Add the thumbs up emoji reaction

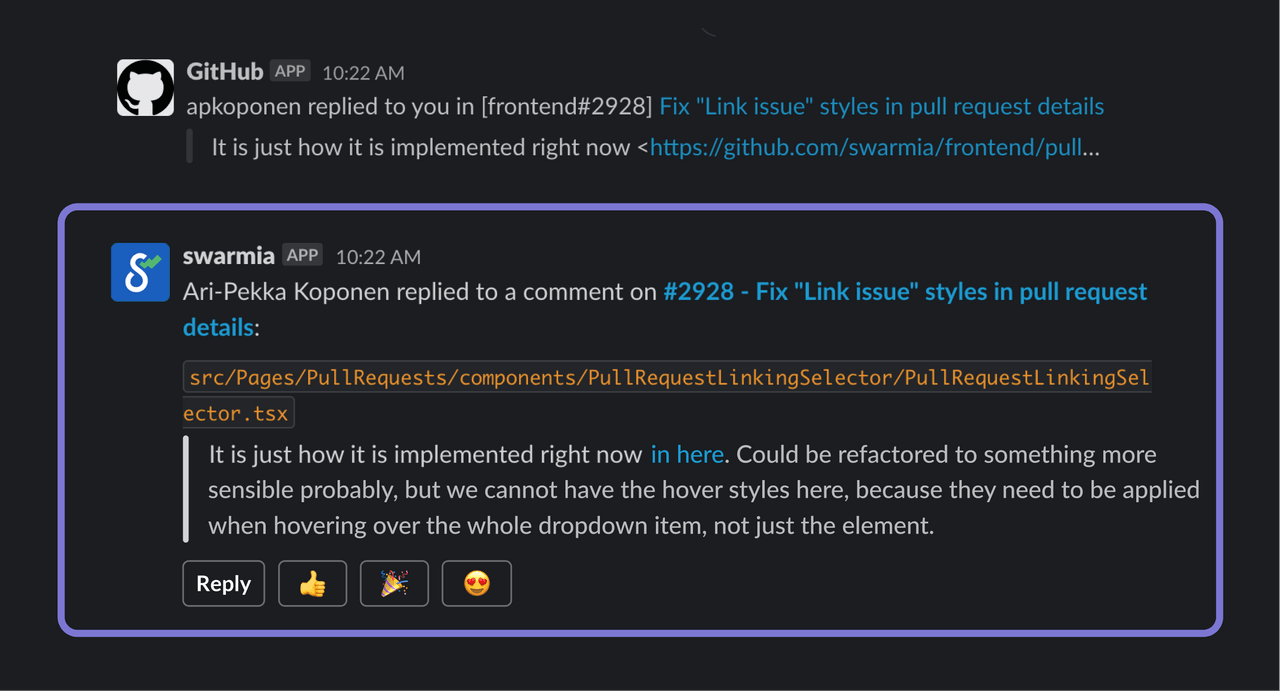[x=312, y=583]
